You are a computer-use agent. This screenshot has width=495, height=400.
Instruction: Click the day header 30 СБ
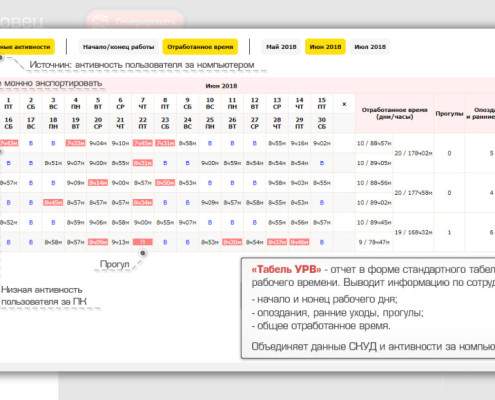[x=322, y=123]
